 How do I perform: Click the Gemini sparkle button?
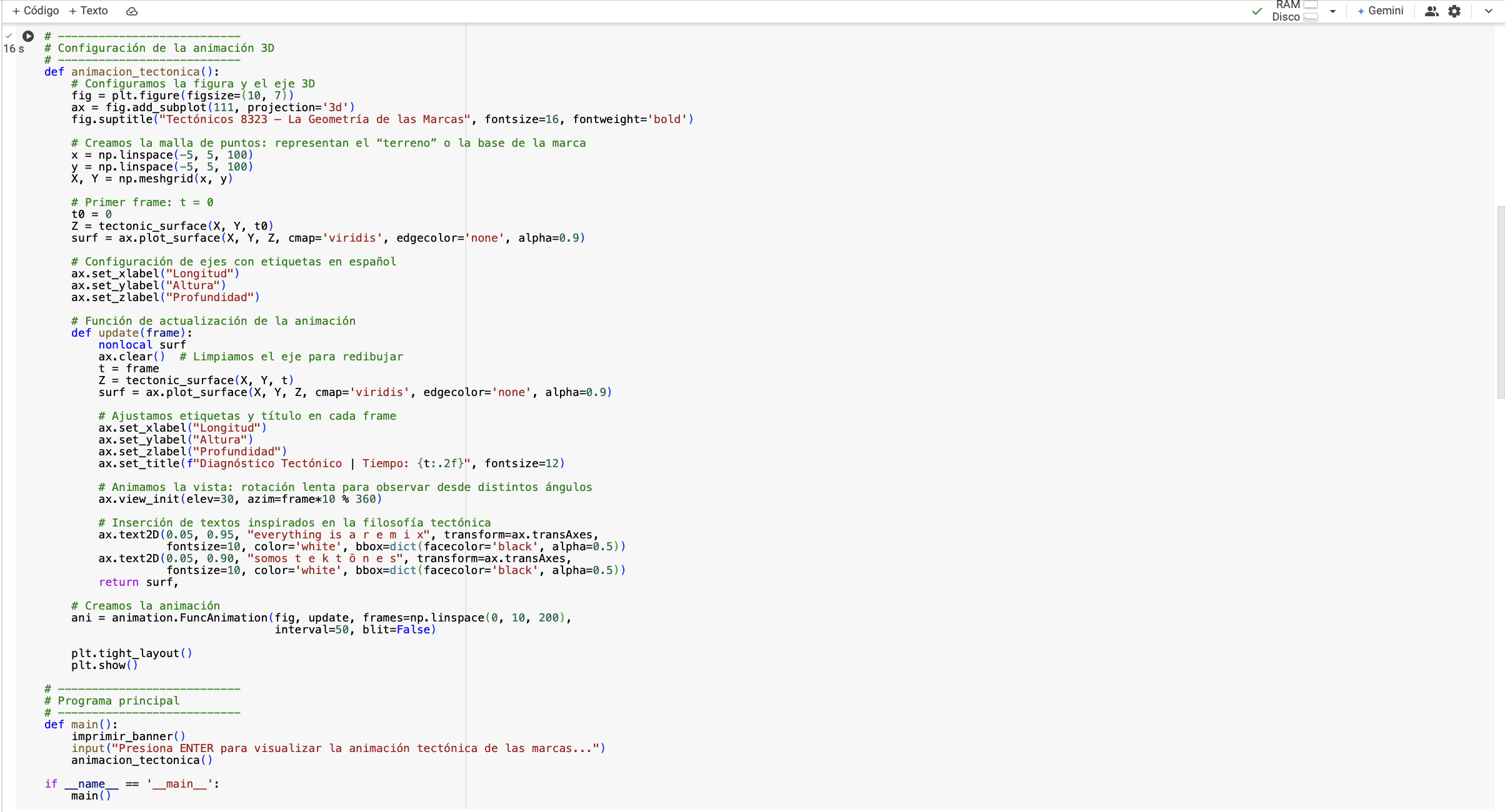click(1380, 11)
